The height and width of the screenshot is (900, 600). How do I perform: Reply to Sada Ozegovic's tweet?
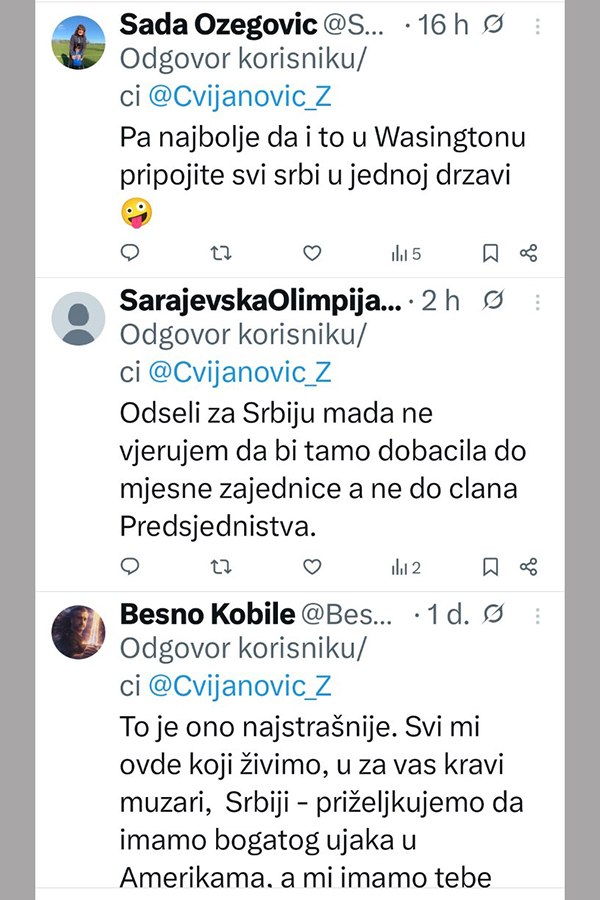click(130, 254)
